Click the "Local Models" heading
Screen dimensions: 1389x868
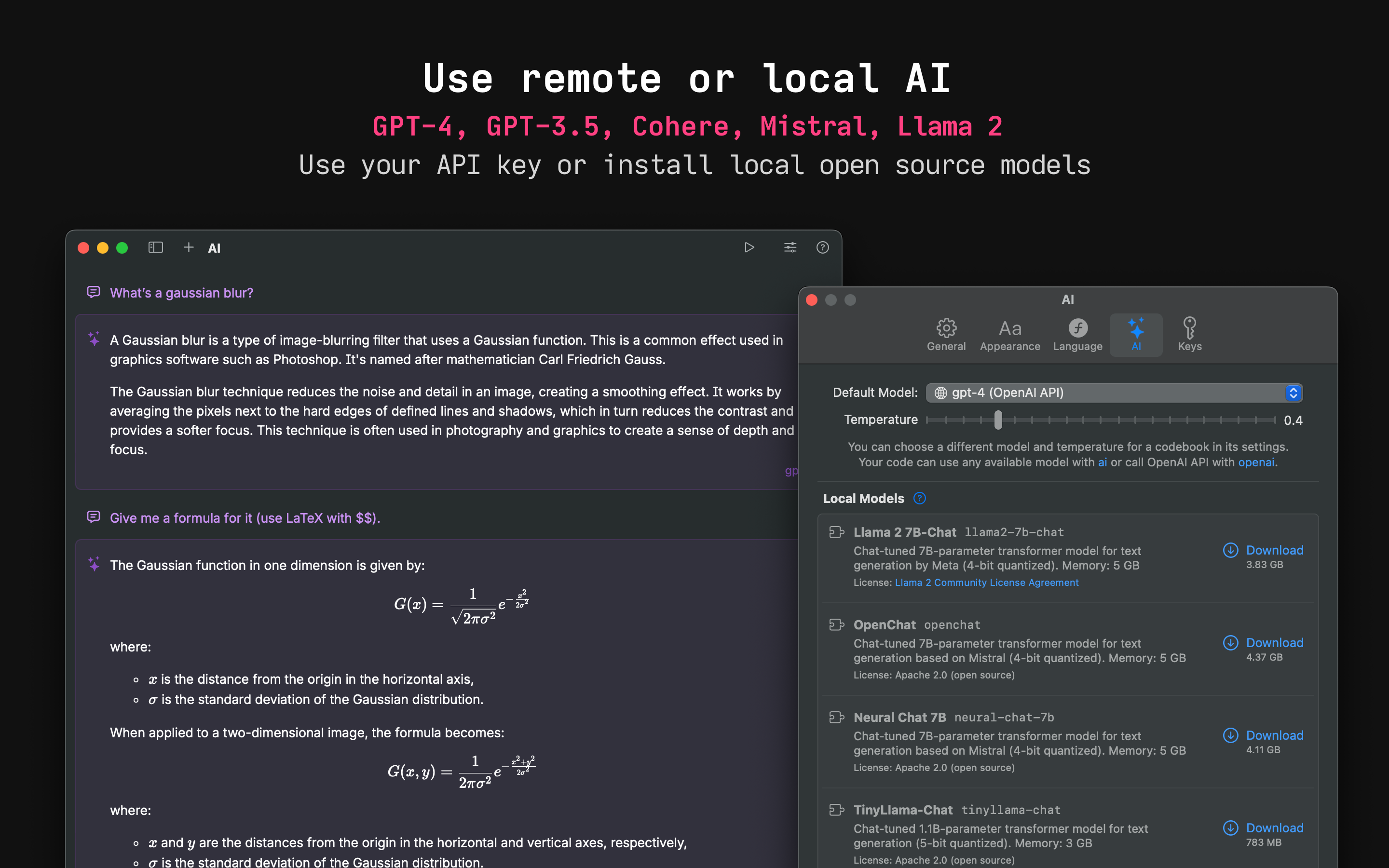863,498
